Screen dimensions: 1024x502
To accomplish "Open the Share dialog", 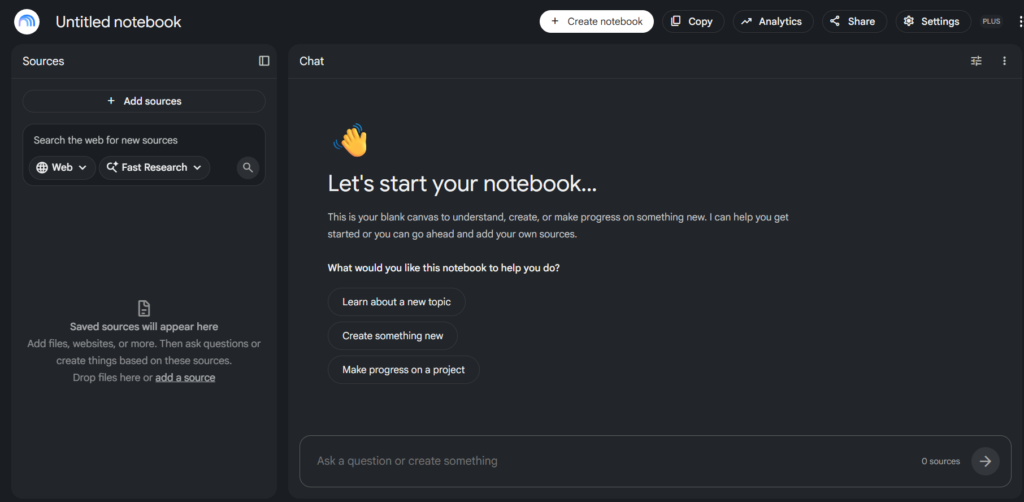I will click(x=854, y=22).
